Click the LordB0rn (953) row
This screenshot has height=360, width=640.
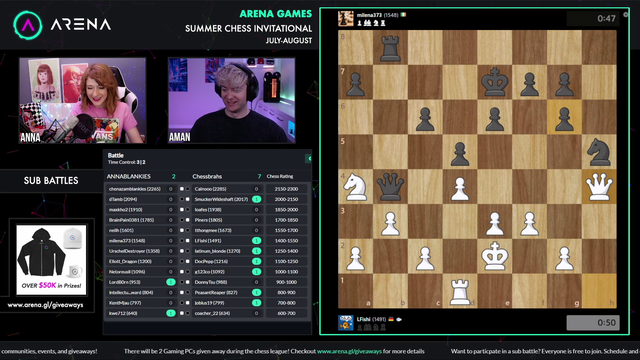point(141,282)
